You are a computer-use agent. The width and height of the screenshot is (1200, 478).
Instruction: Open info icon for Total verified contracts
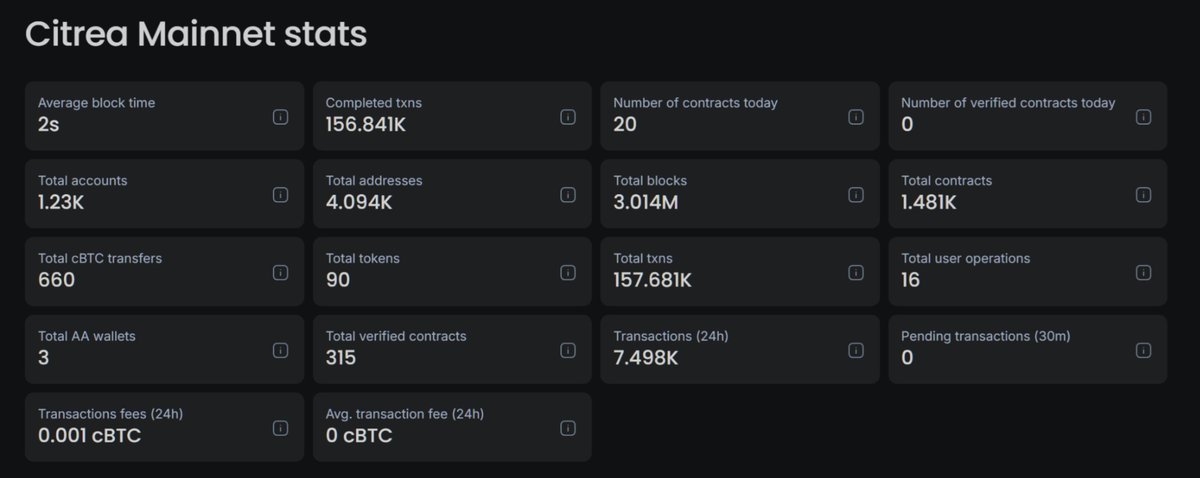pyautogui.click(x=568, y=350)
